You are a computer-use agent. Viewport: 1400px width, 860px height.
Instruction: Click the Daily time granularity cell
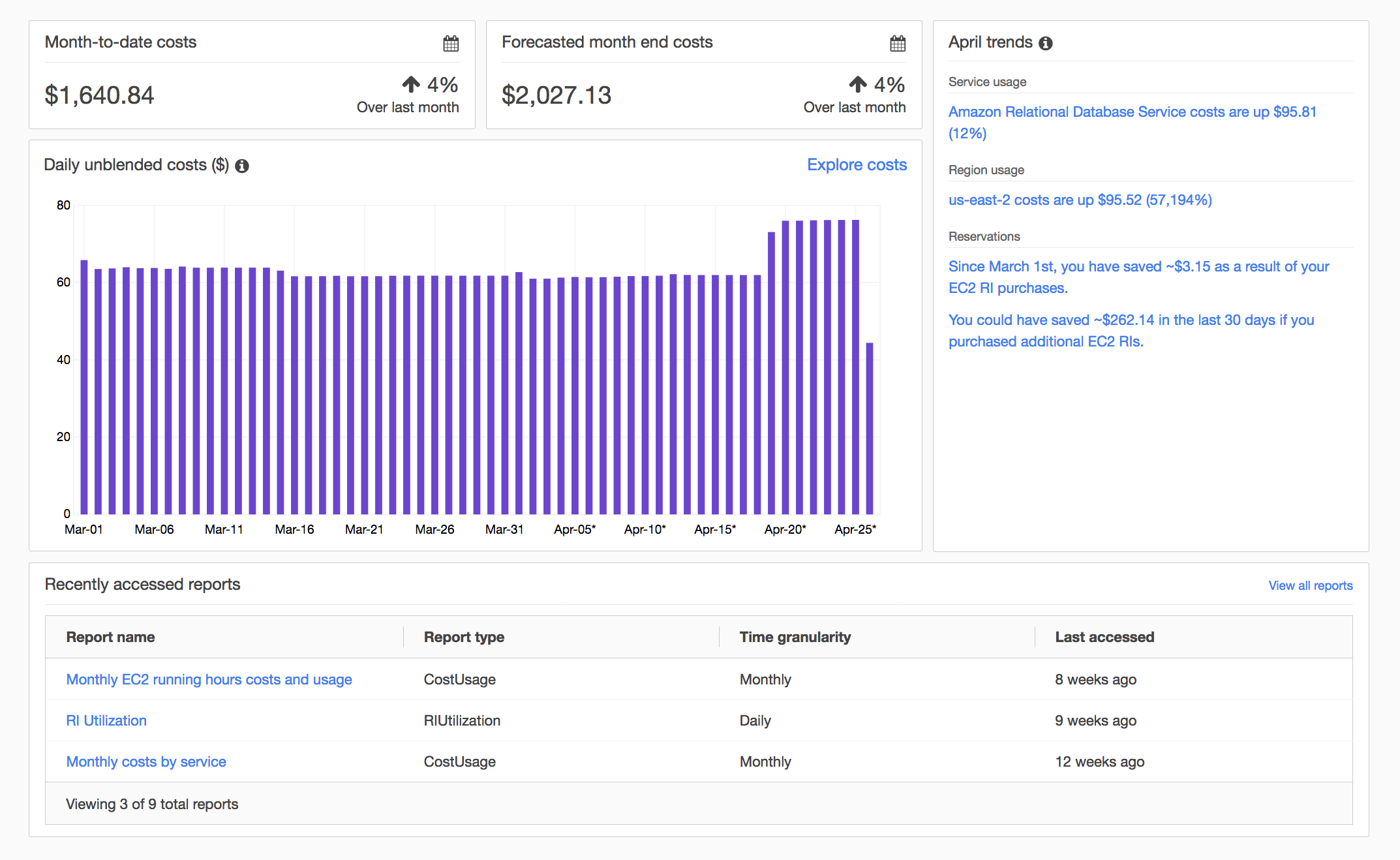point(755,720)
